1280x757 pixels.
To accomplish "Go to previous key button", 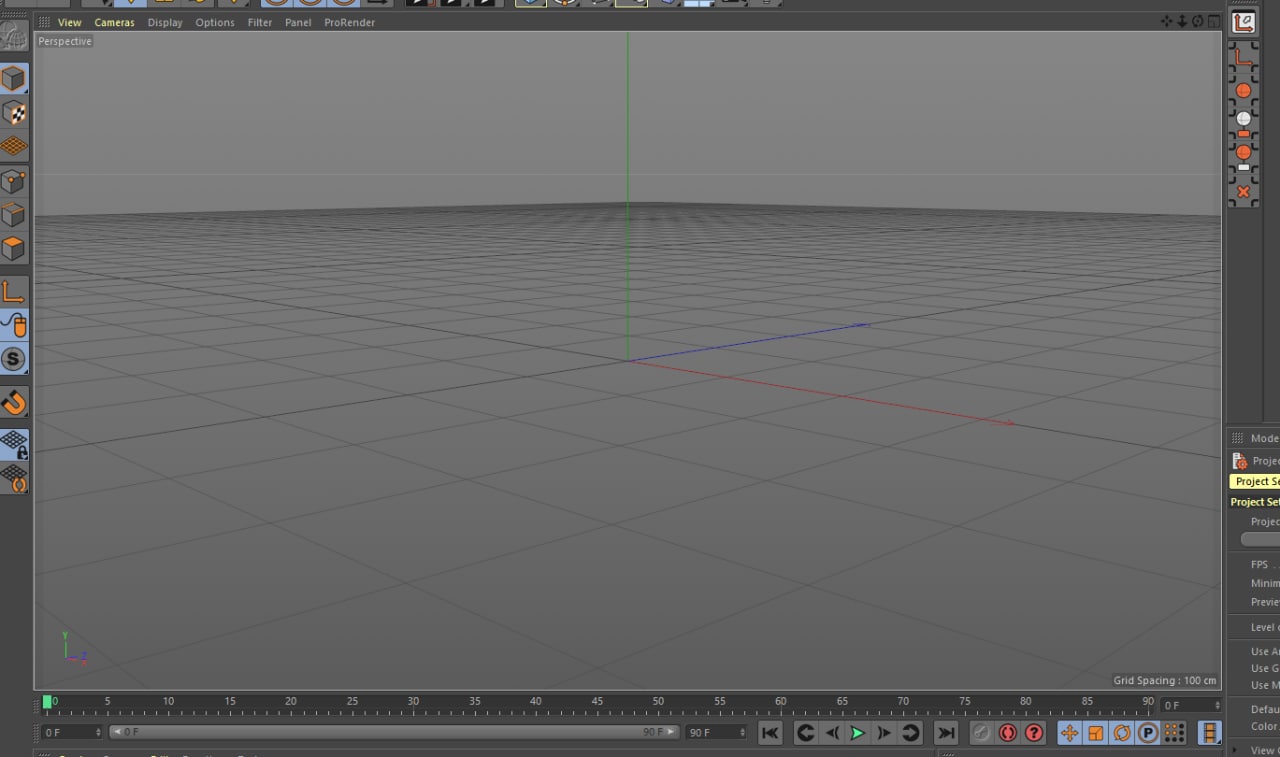I will pyautogui.click(x=804, y=733).
